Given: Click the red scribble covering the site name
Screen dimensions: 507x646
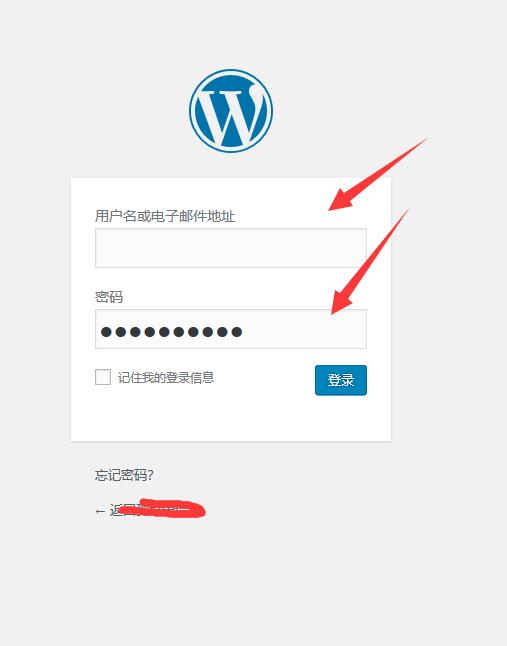Looking at the screenshot, I should pyautogui.click(x=163, y=509).
